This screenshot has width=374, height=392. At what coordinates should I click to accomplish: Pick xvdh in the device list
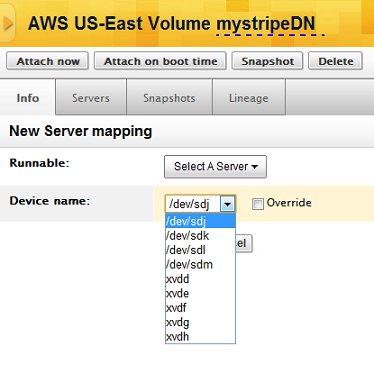tap(200, 337)
